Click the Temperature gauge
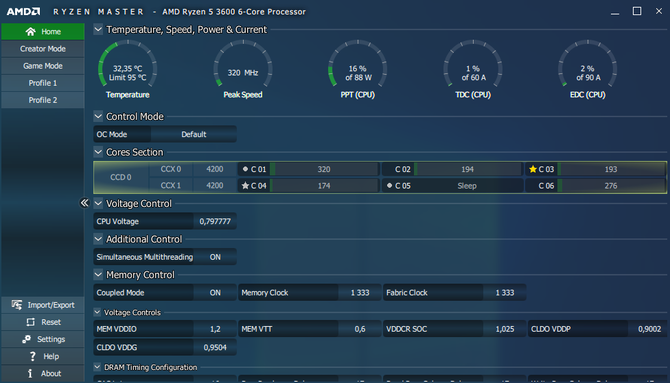Image resolution: width=670 pixels, height=383 pixels. click(x=128, y=64)
